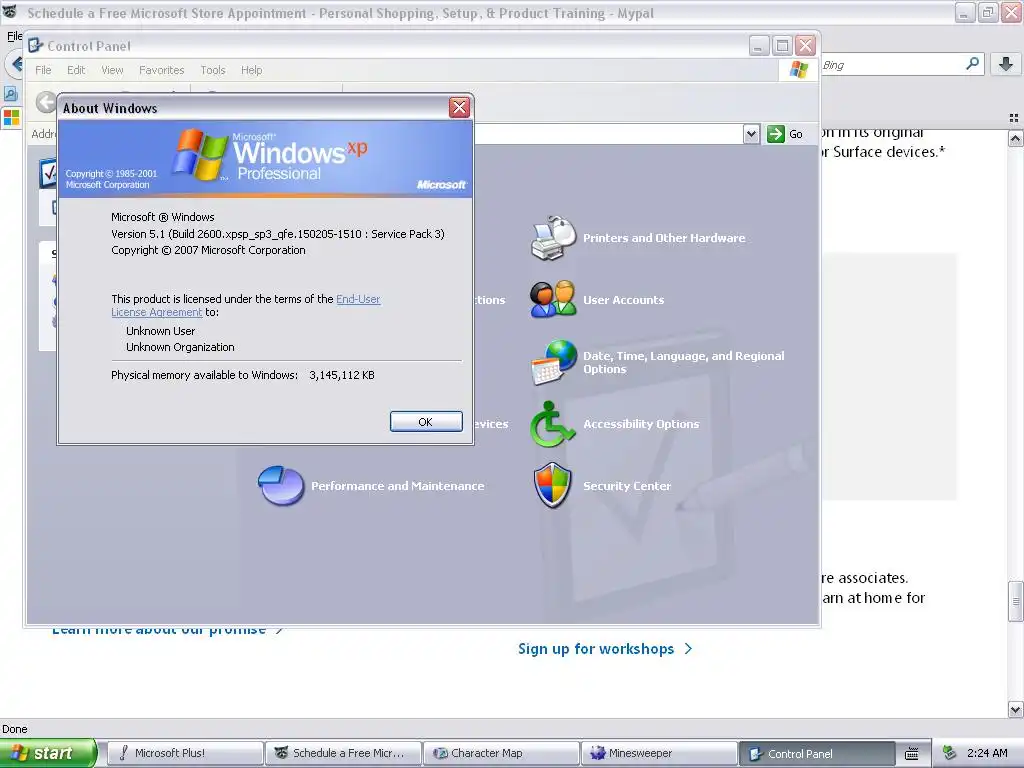Click the grid icon at browser right edge
1024x768 pixels.
[1014, 118]
